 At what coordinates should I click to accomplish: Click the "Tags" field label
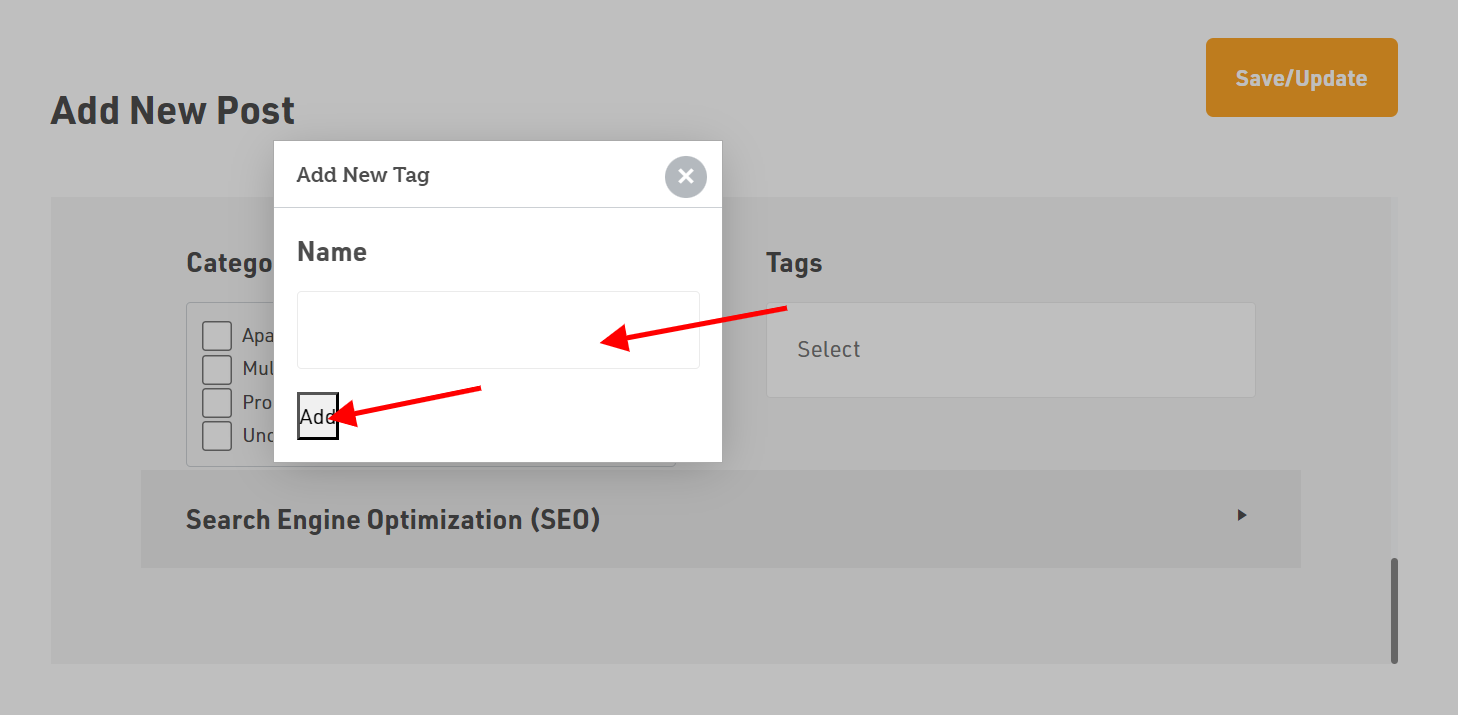(x=794, y=263)
